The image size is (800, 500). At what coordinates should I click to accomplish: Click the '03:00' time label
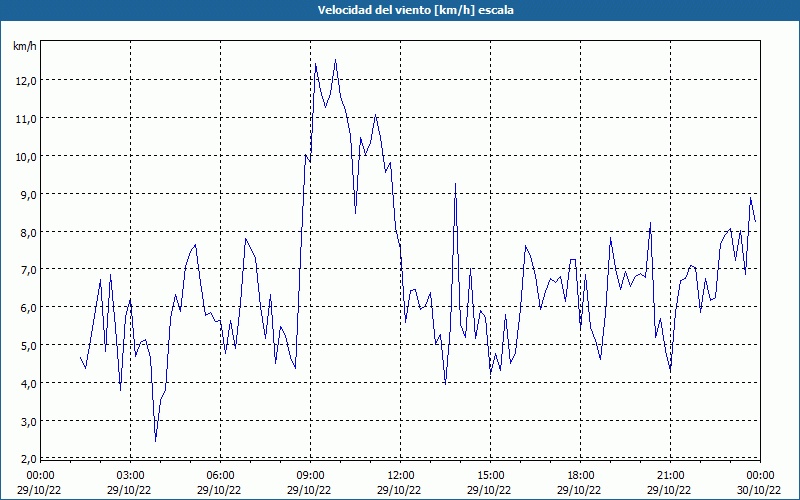coord(131,476)
